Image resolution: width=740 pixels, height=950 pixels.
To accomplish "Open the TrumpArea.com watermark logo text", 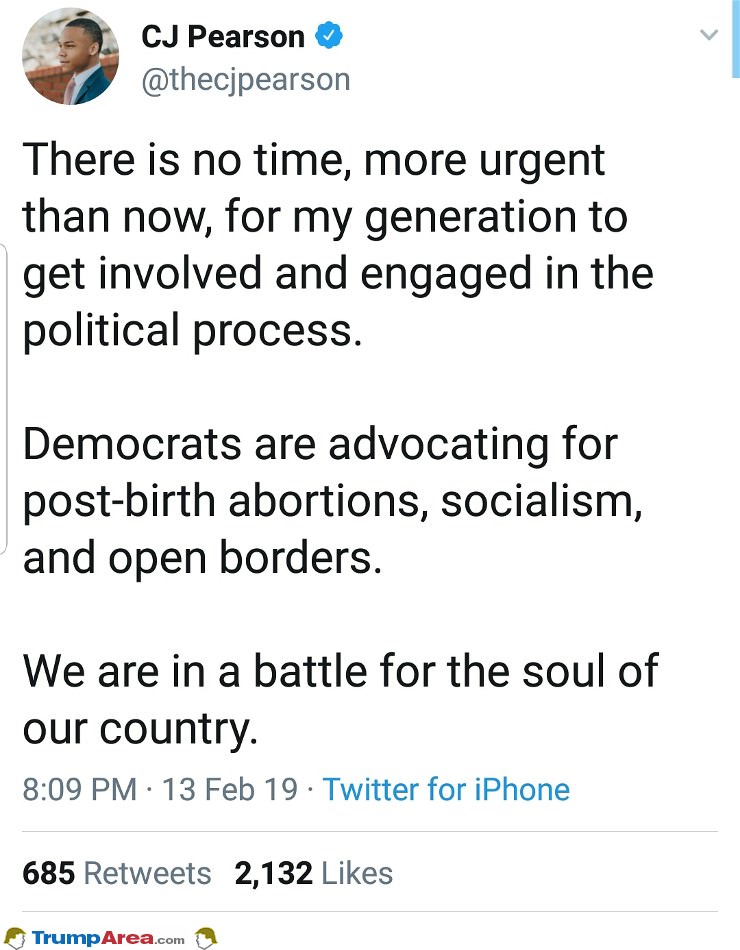I will pyautogui.click(x=108, y=938).
